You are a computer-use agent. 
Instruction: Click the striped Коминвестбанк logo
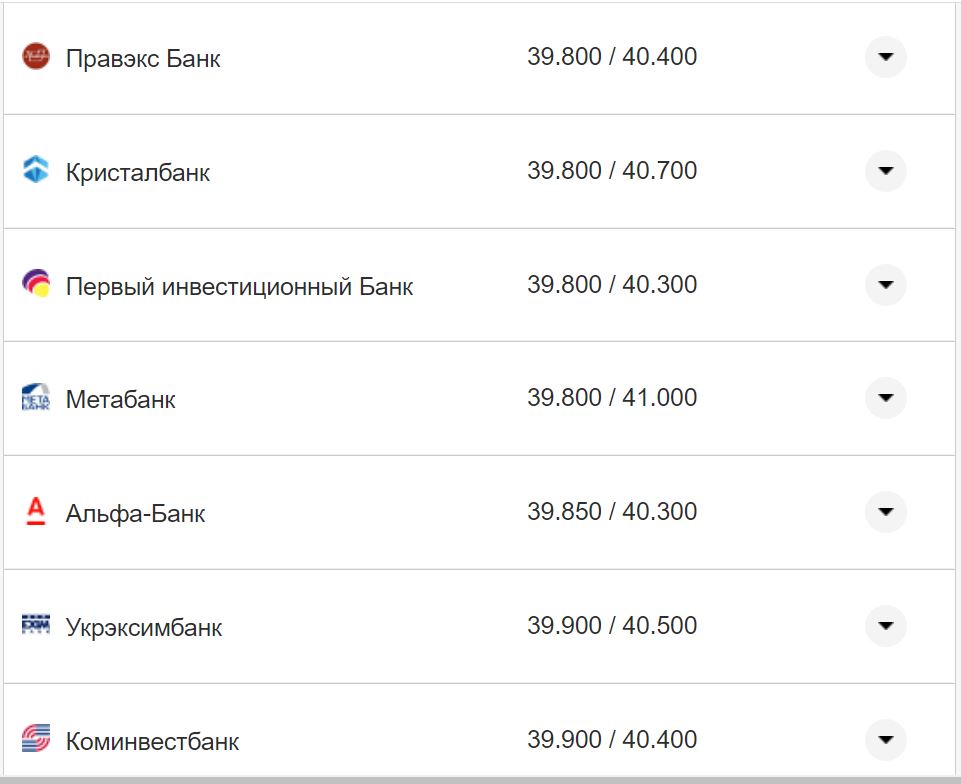(36, 739)
